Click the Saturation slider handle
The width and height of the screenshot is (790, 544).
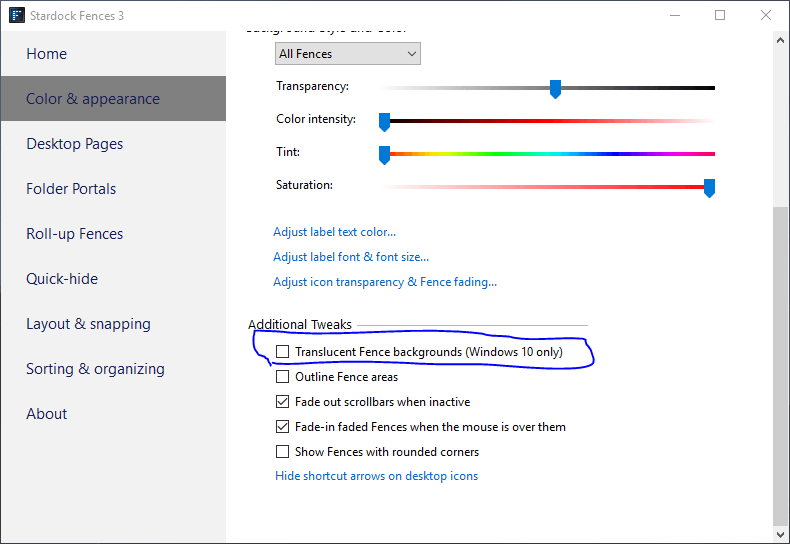coord(709,188)
